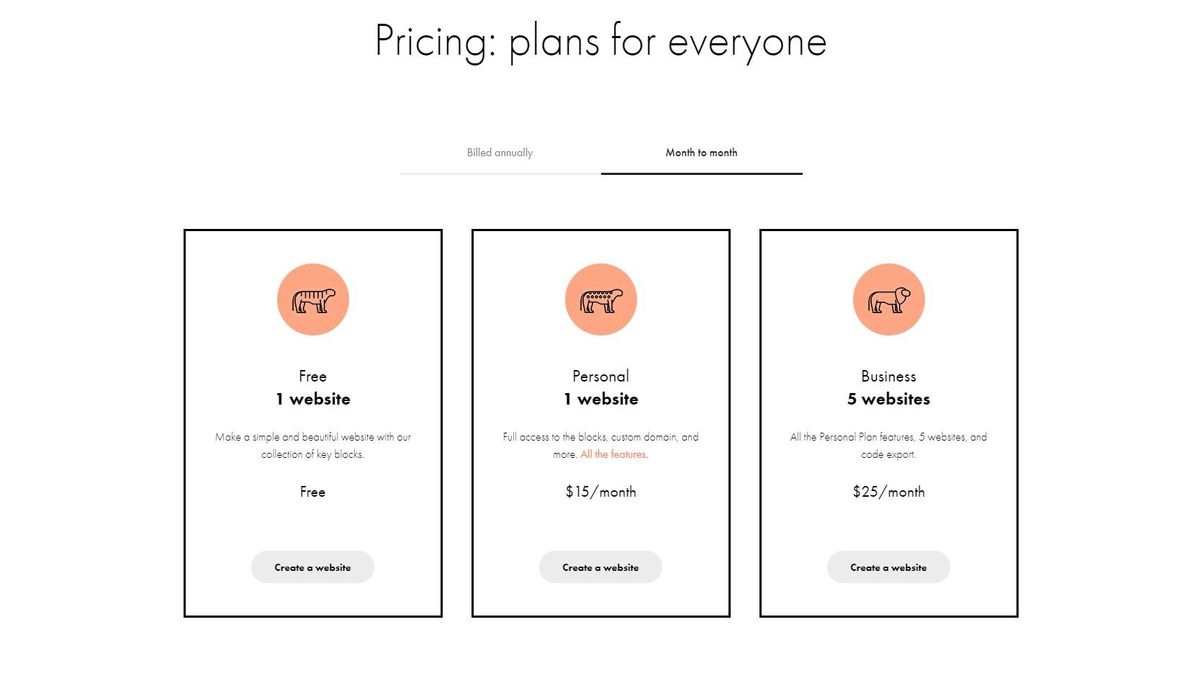Click the 1 website text under Free
Image resolution: width=1200 pixels, height=676 pixels.
click(312, 398)
